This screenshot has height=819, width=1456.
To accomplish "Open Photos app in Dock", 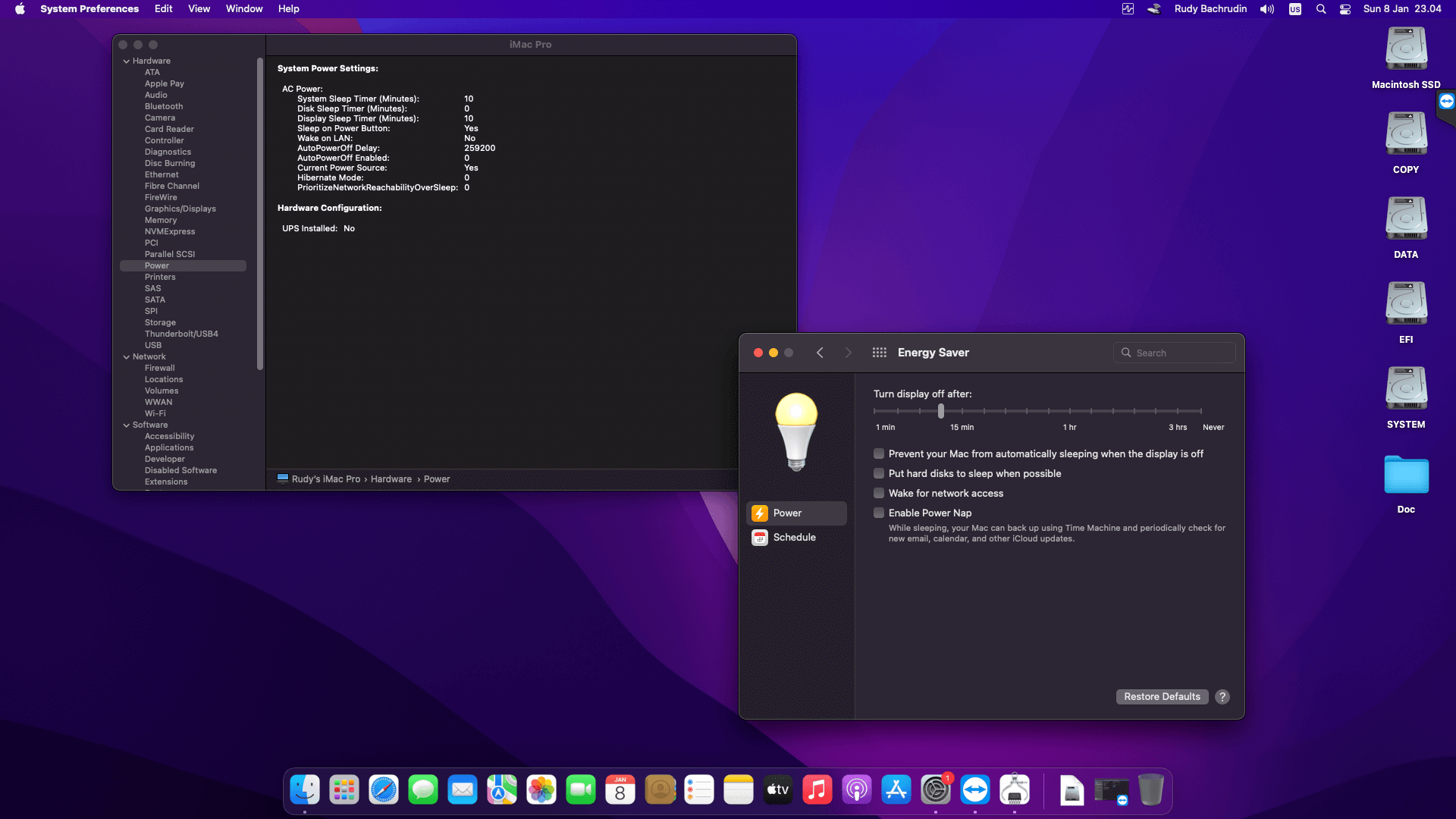I will click(541, 790).
